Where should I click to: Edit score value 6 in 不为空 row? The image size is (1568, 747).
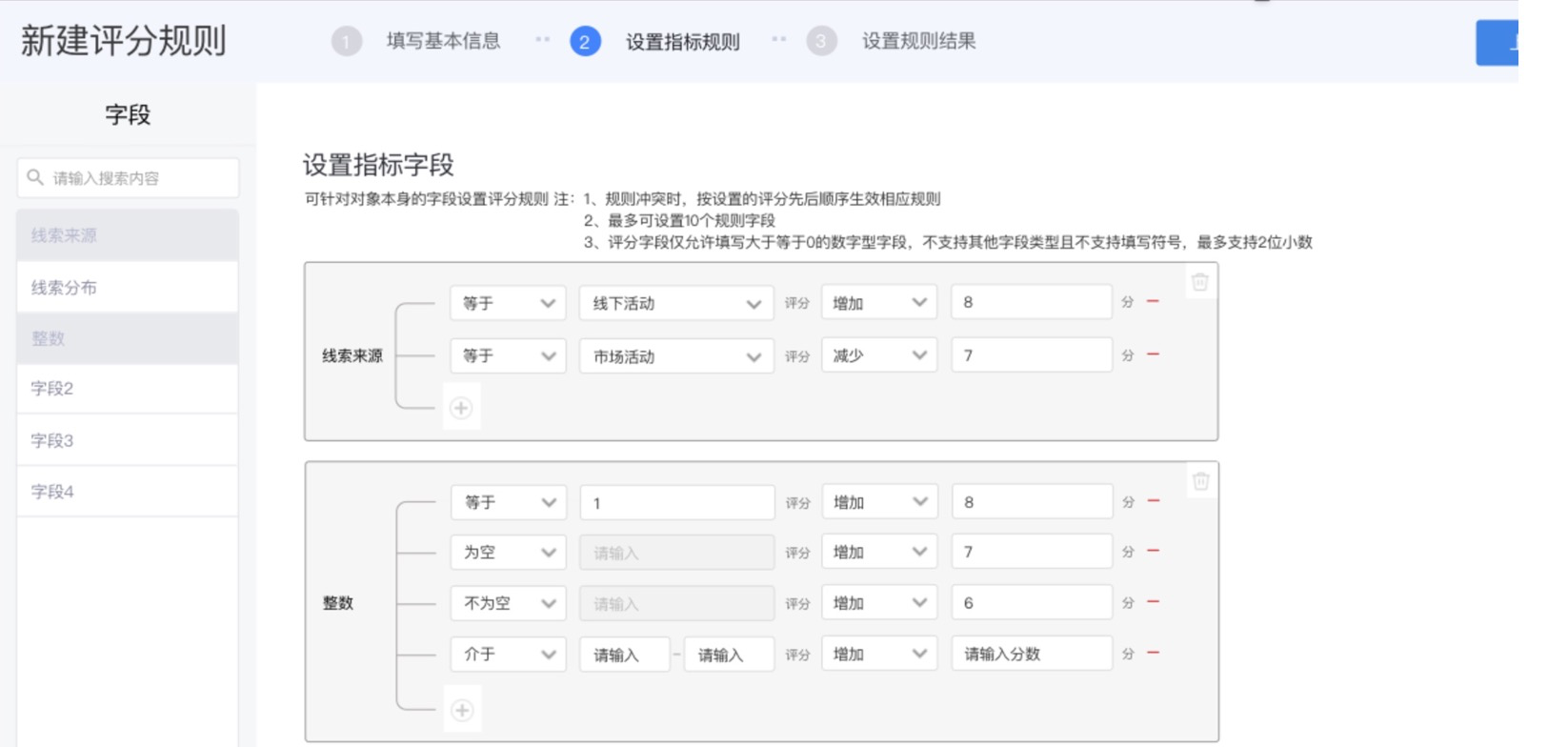coord(1032,602)
